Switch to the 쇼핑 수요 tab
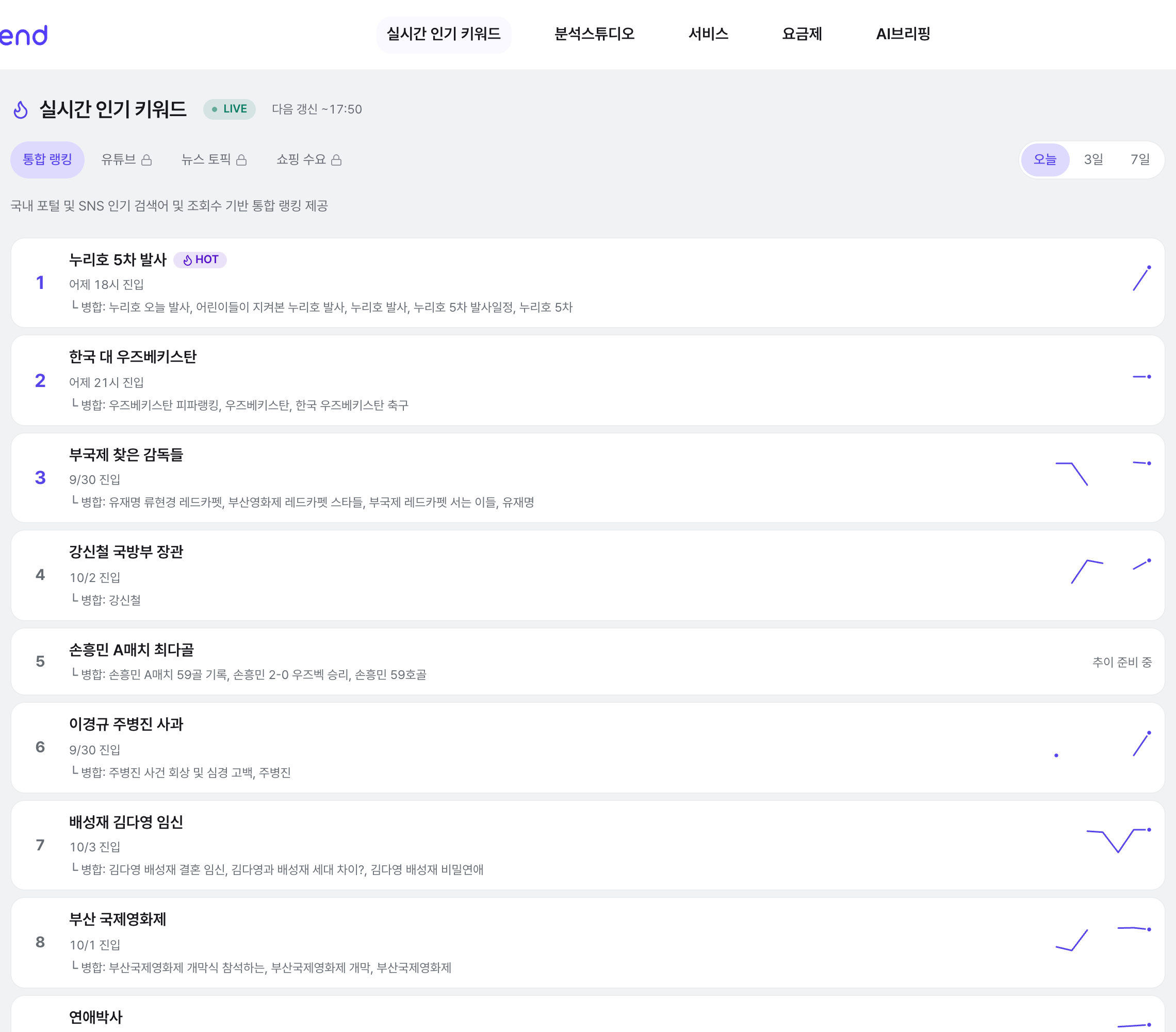Viewport: 1176px width, 1032px height. [309, 159]
